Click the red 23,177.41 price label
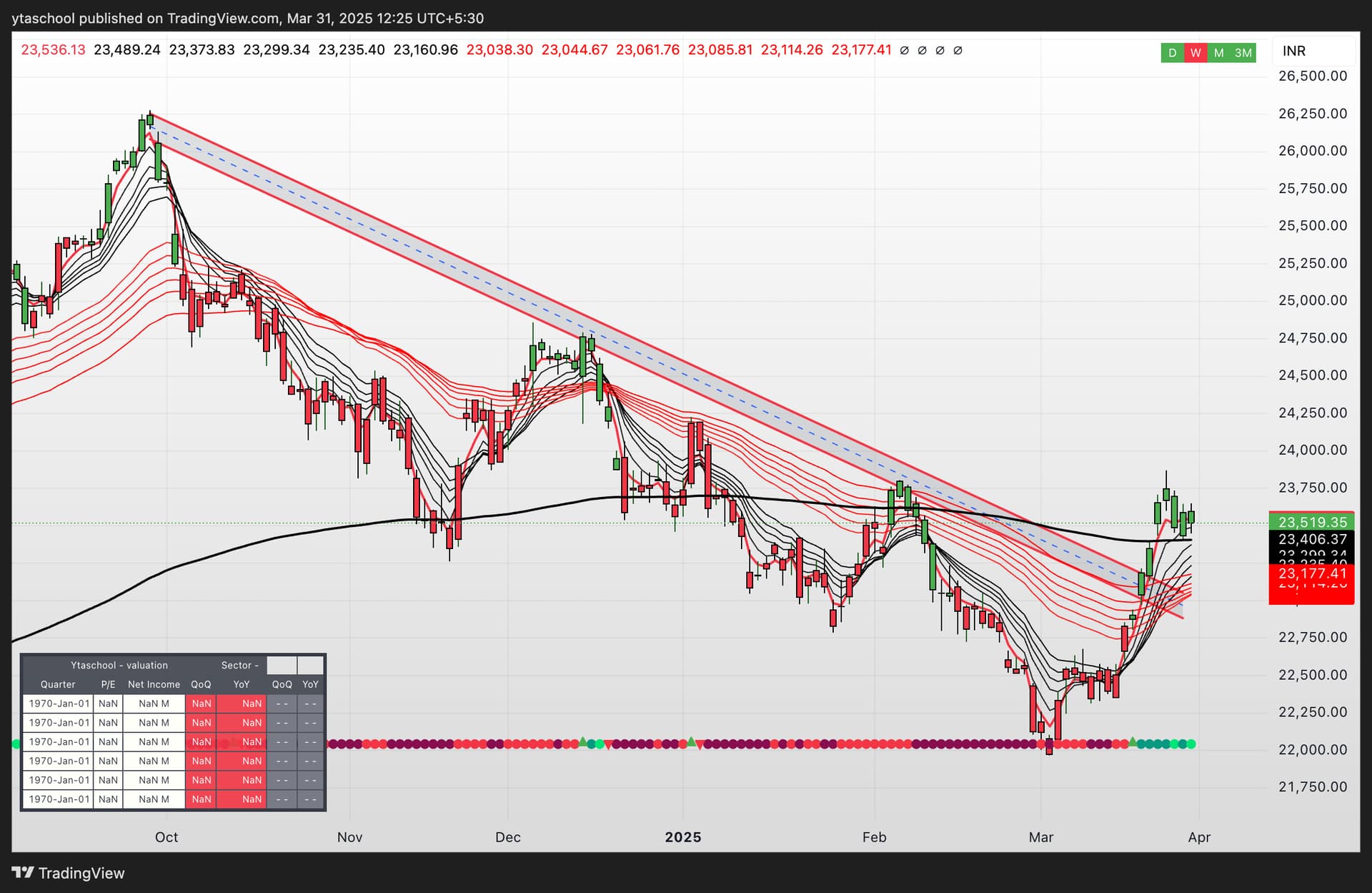 (1312, 573)
